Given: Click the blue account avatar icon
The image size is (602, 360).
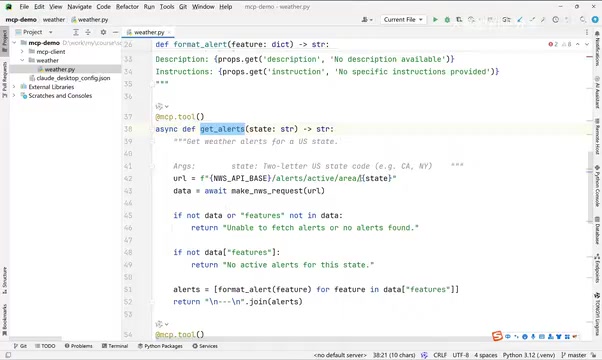Looking at the screenshot, I should (595, 20).
